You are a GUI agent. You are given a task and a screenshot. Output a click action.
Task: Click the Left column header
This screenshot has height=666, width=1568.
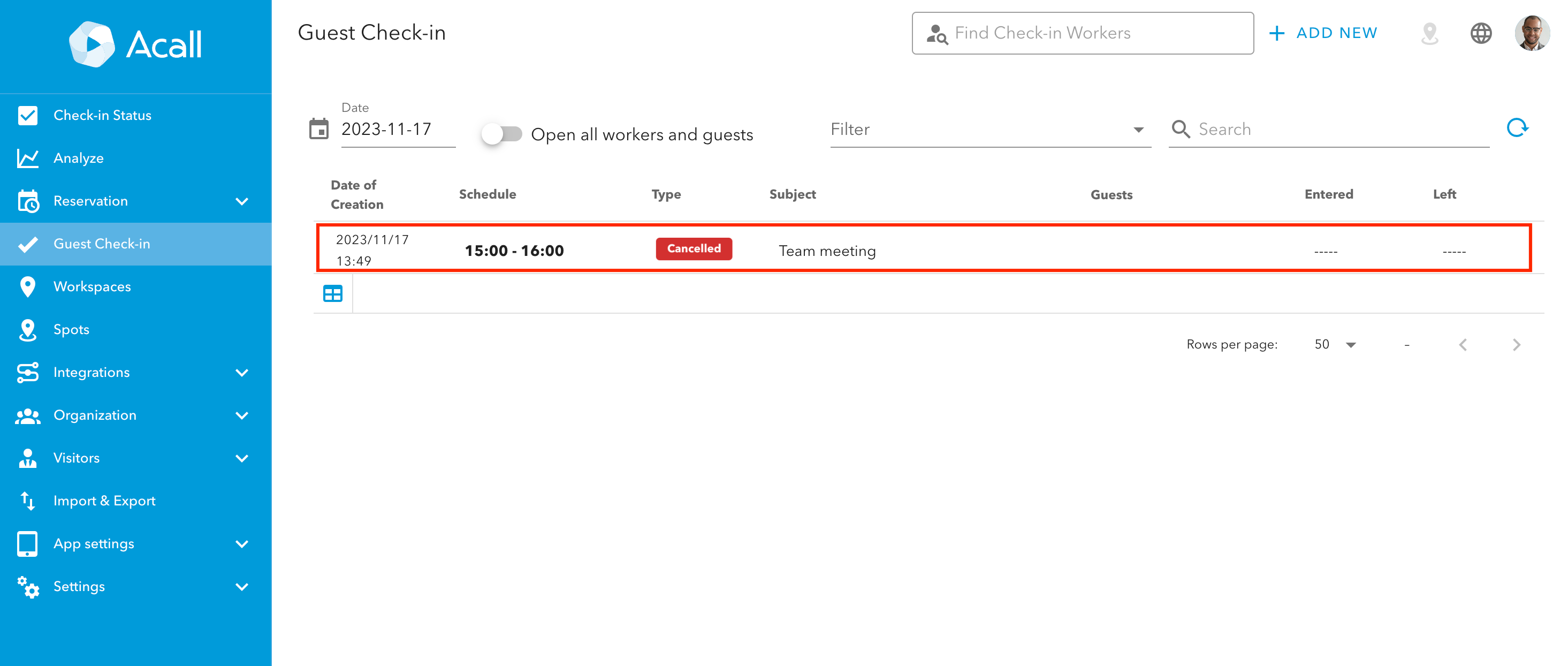(1444, 194)
